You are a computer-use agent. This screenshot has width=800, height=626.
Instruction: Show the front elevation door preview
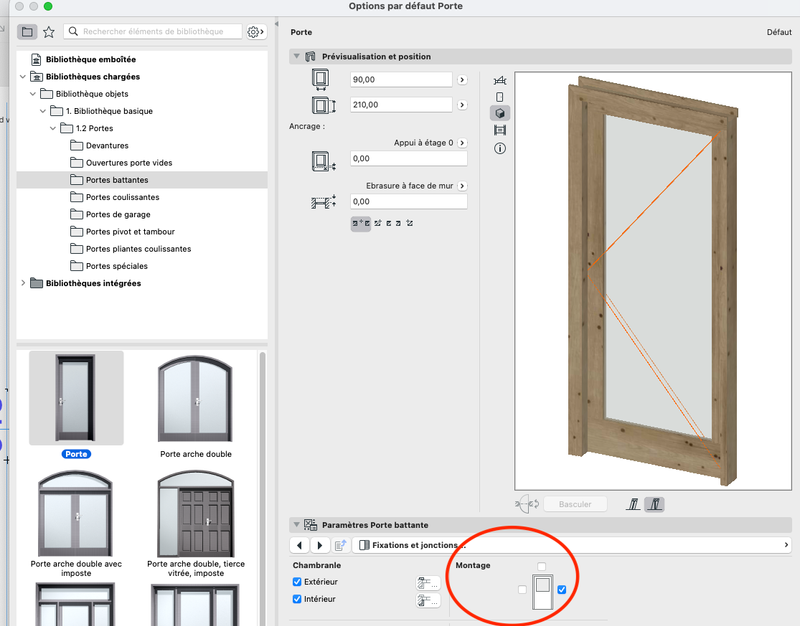coord(500,97)
